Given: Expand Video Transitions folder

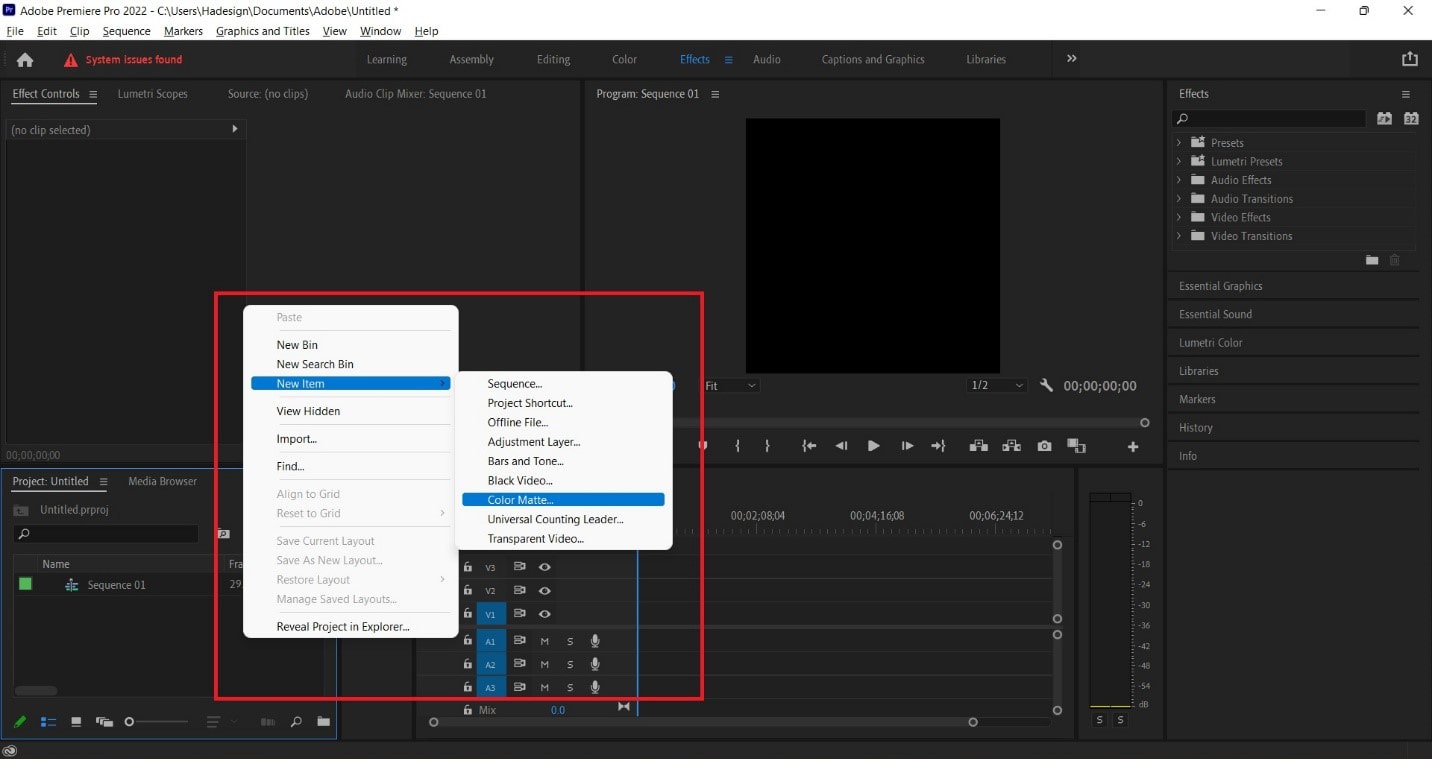Looking at the screenshot, I should 1179,236.
